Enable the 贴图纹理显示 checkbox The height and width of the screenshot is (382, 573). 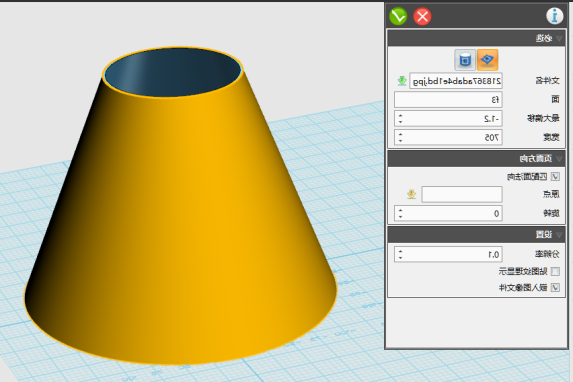click(555, 271)
